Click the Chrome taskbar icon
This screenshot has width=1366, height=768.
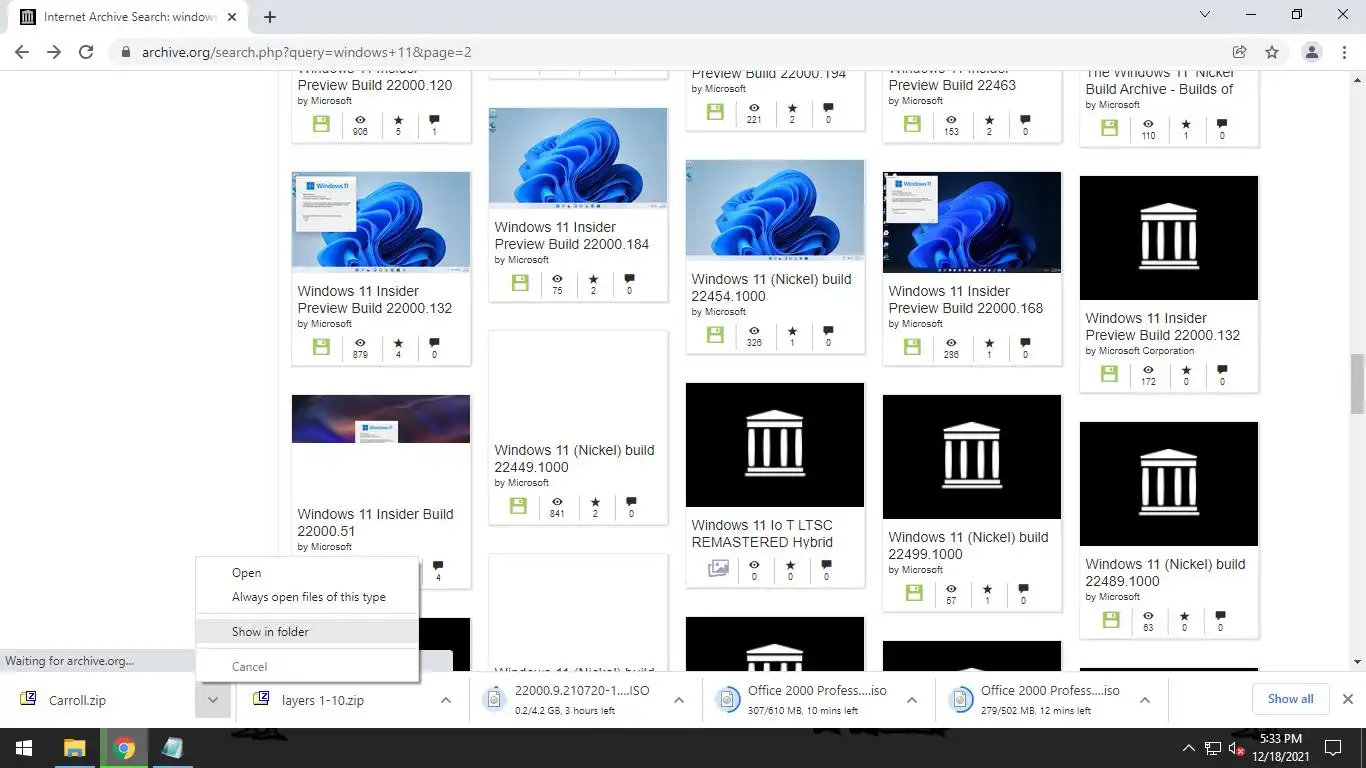tap(123, 748)
